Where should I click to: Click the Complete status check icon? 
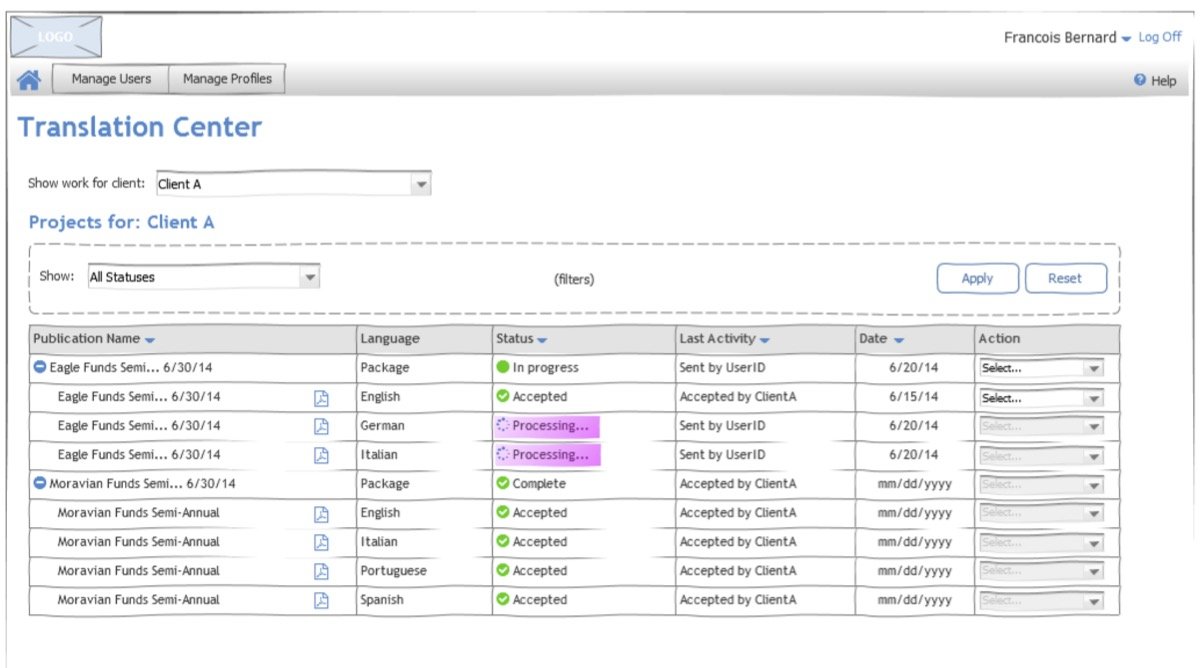503,483
